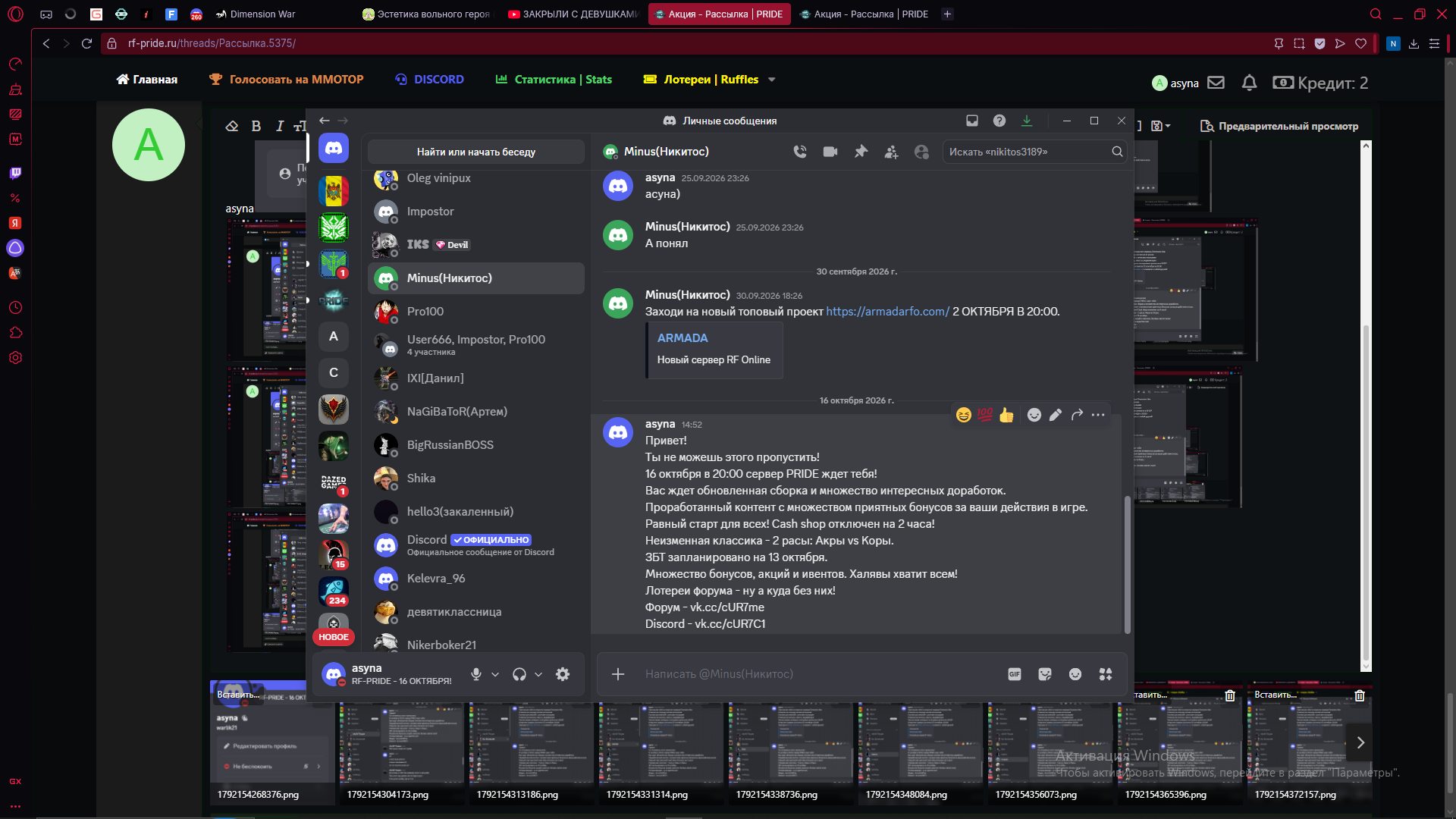Screen dimensions: 1456x819
Task: Click Предварительный просмотр preview button
Action: point(1279,126)
